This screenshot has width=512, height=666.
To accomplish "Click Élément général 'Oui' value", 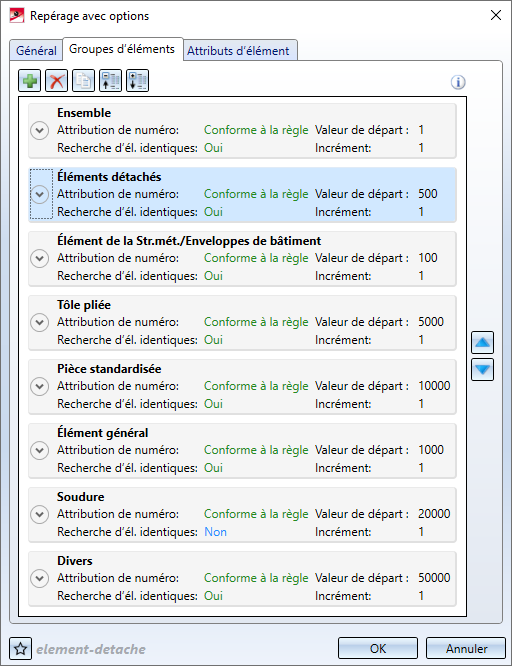I will (x=213, y=468).
